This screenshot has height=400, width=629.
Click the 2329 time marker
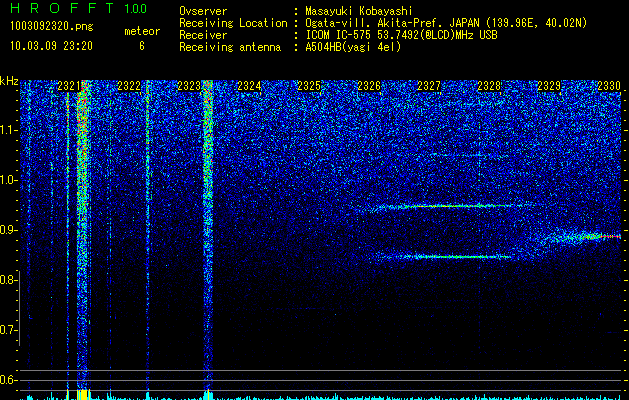549,86
